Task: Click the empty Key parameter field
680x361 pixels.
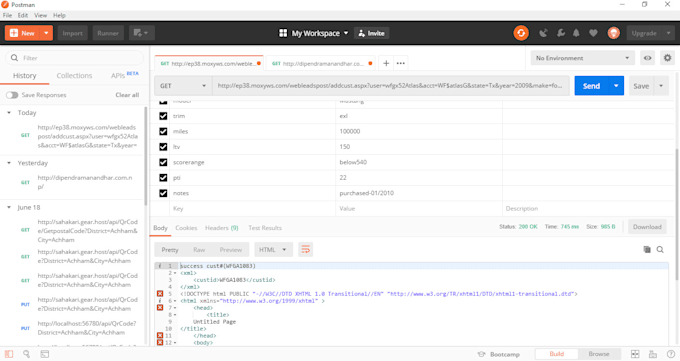Action: (x=253, y=209)
